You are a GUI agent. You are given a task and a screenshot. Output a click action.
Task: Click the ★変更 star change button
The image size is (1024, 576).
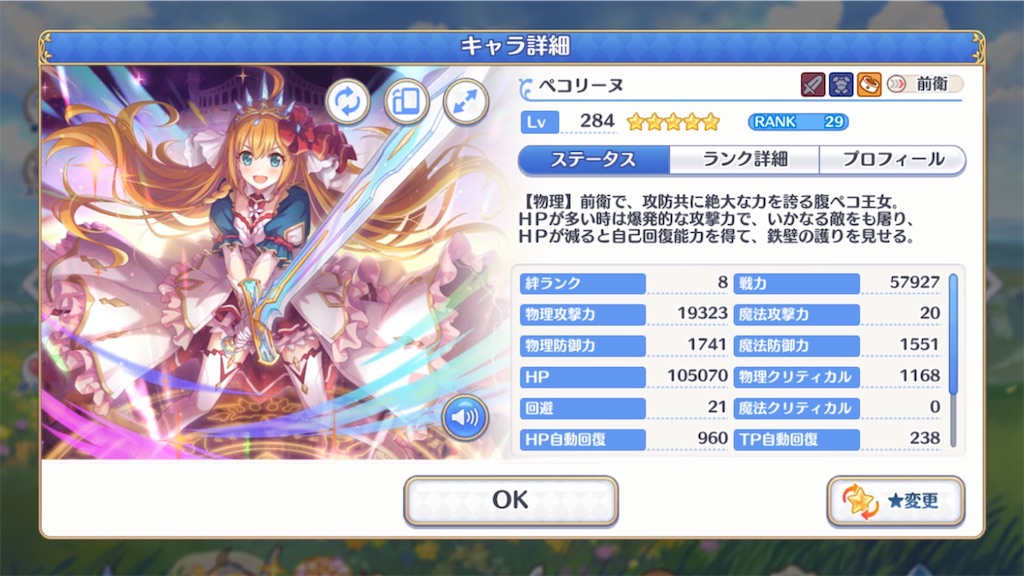895,501
